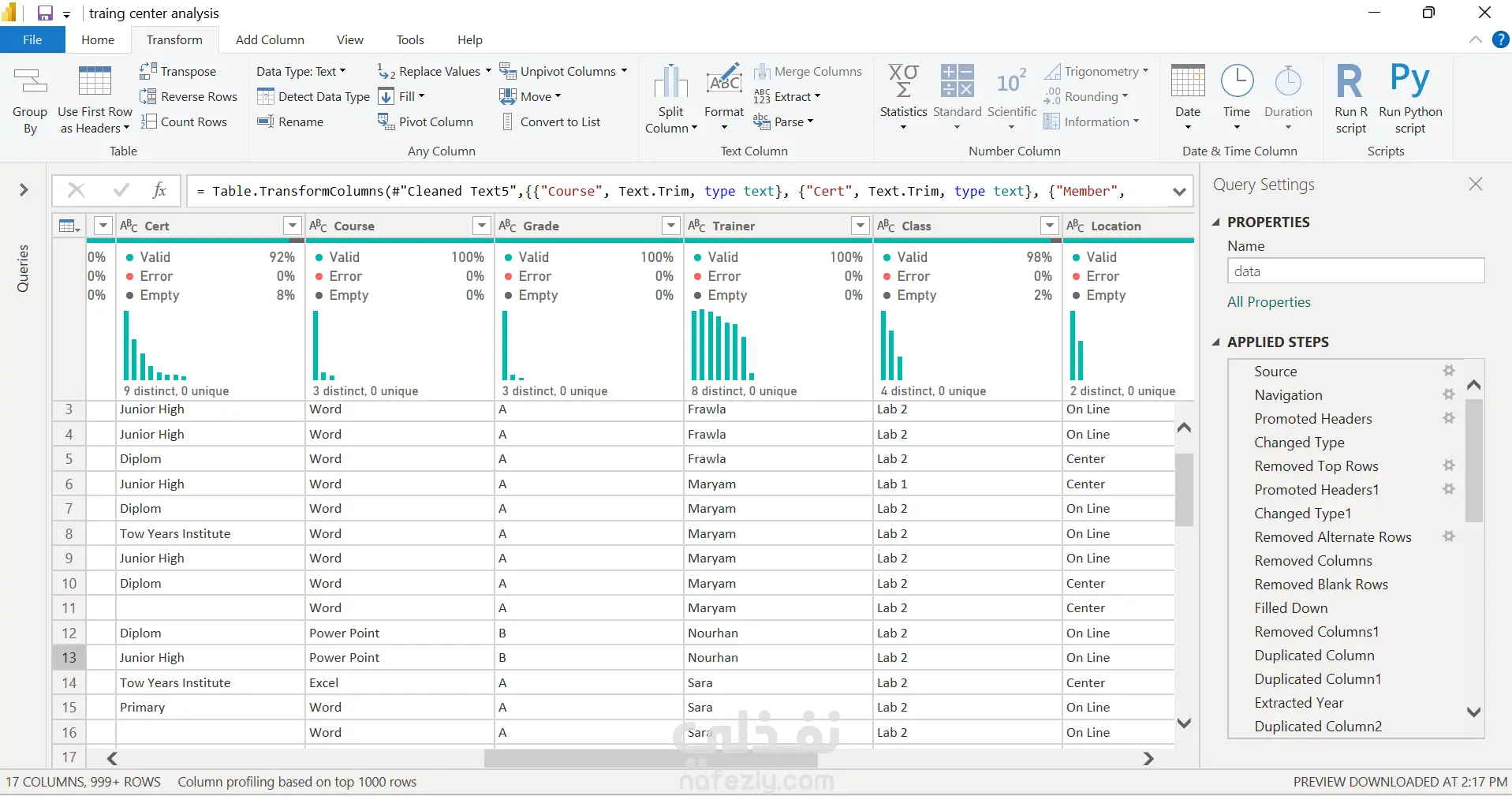1512x796 pixels.
Task: Click the data grid vertical scrollbar thumb
Action: click(1184, 489)
